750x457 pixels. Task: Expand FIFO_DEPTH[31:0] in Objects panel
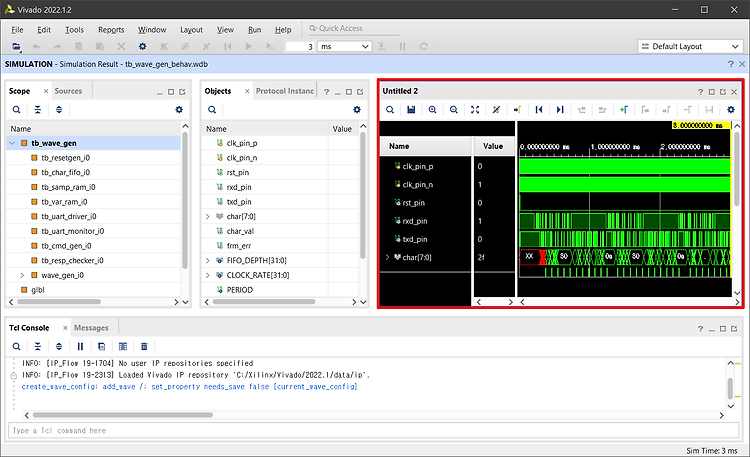pyautogui.click(x=208, y=260)
